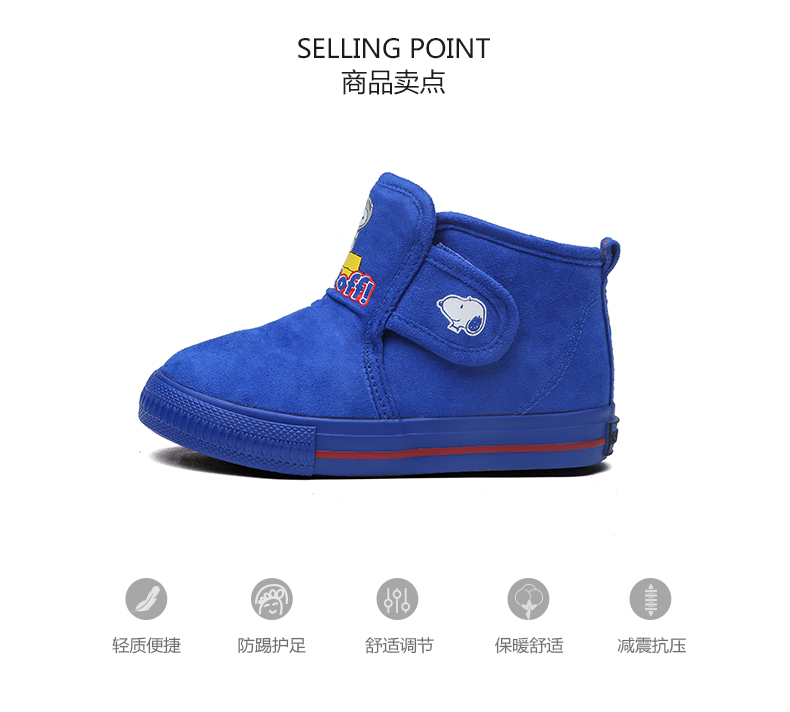Click the cotton warmth icon
This screenshot has height=712, width=790.
528,599
